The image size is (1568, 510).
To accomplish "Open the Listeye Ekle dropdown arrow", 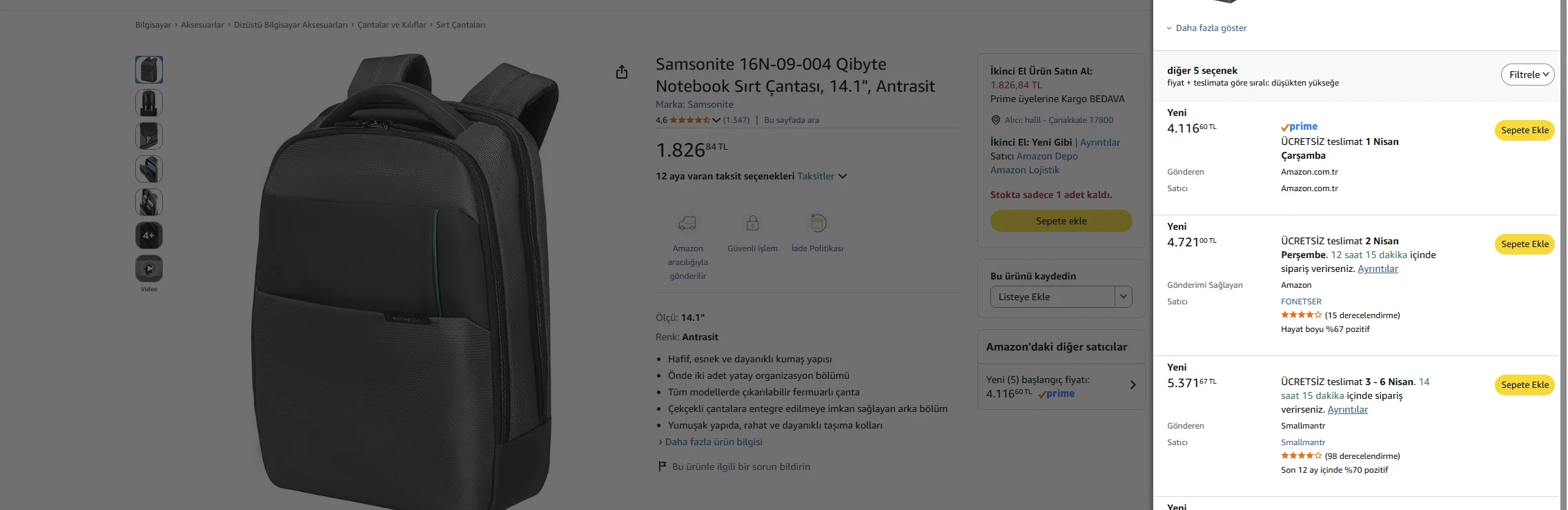I will click(x=1124, y=297).
